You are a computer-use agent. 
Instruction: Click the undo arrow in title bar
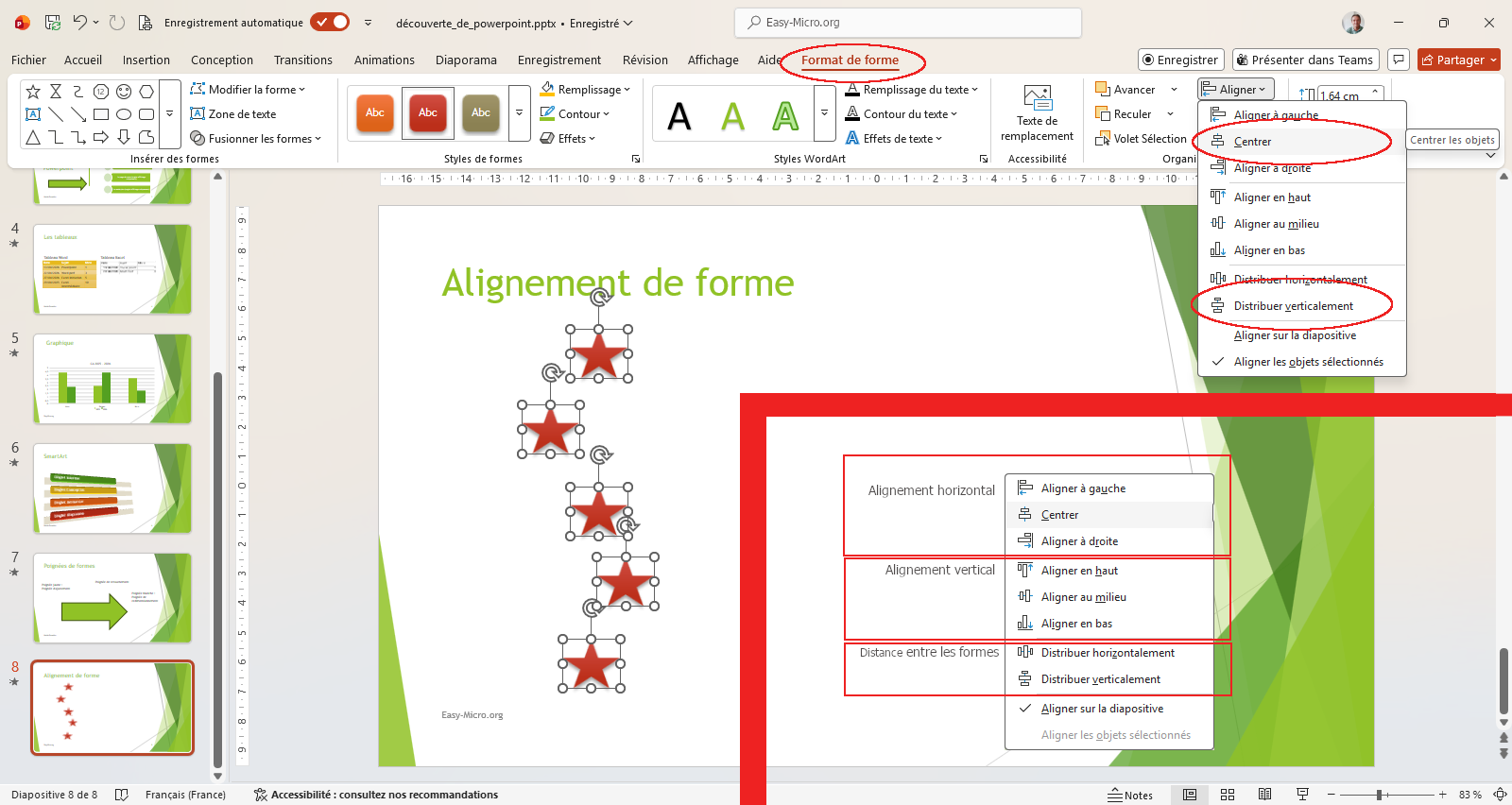(80, 23)
